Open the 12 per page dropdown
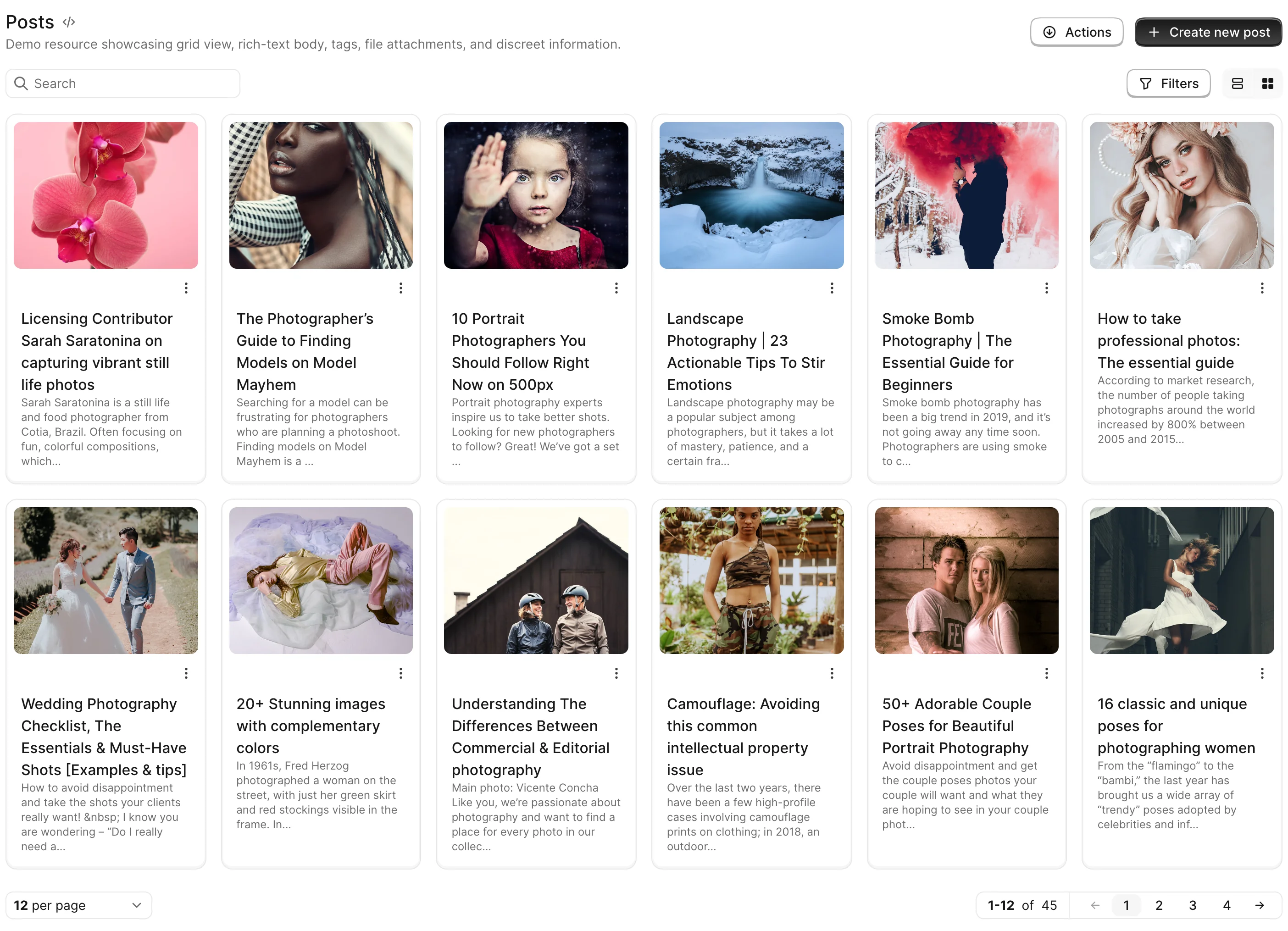 [x=78, y=905]
